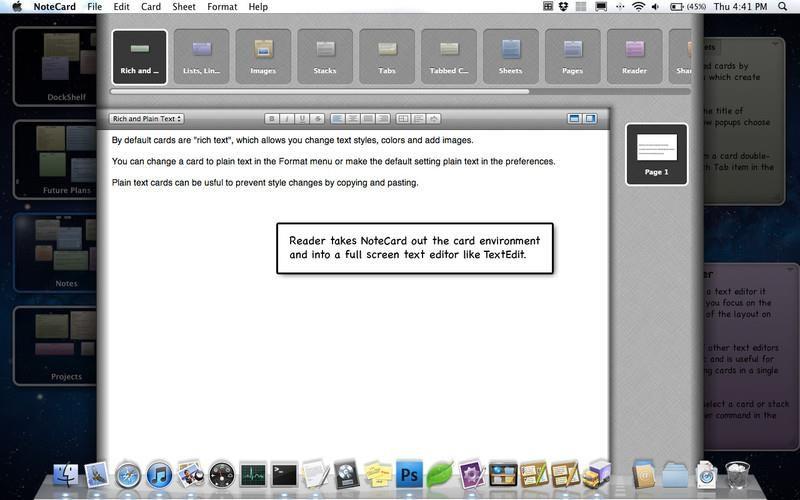Open the Reader card in the strip
800x500 pixels.
point(634,56)
